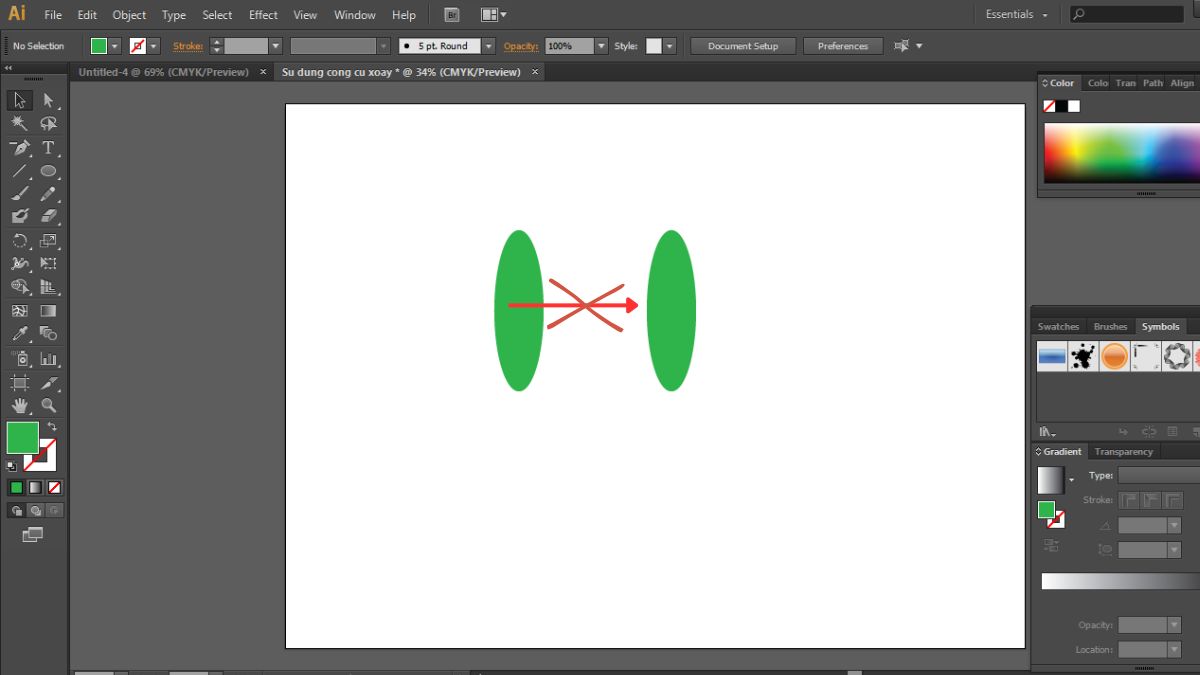Select the Blend tool
The height and width of the screenshot is (675, 1200).
(x=48, y=333)
